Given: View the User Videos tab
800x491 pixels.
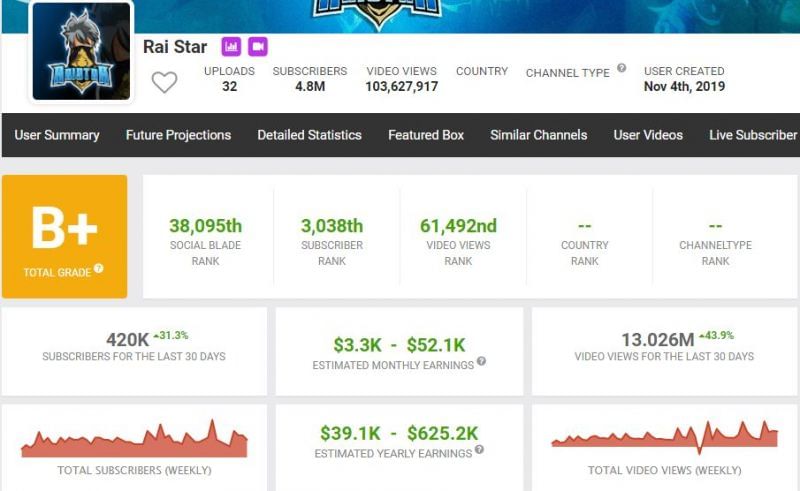Looking at the screenshot, I should click(x=648, y=135).
